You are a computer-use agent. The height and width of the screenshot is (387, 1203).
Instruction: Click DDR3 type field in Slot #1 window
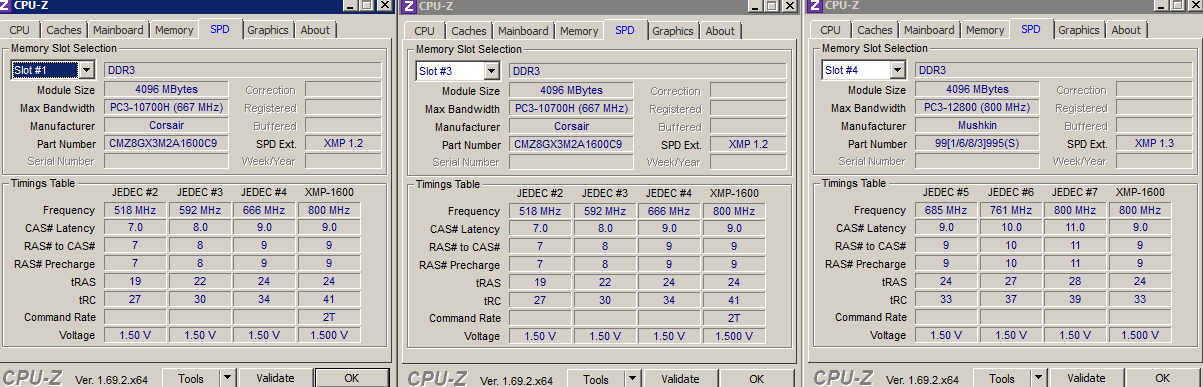(242, 70)
